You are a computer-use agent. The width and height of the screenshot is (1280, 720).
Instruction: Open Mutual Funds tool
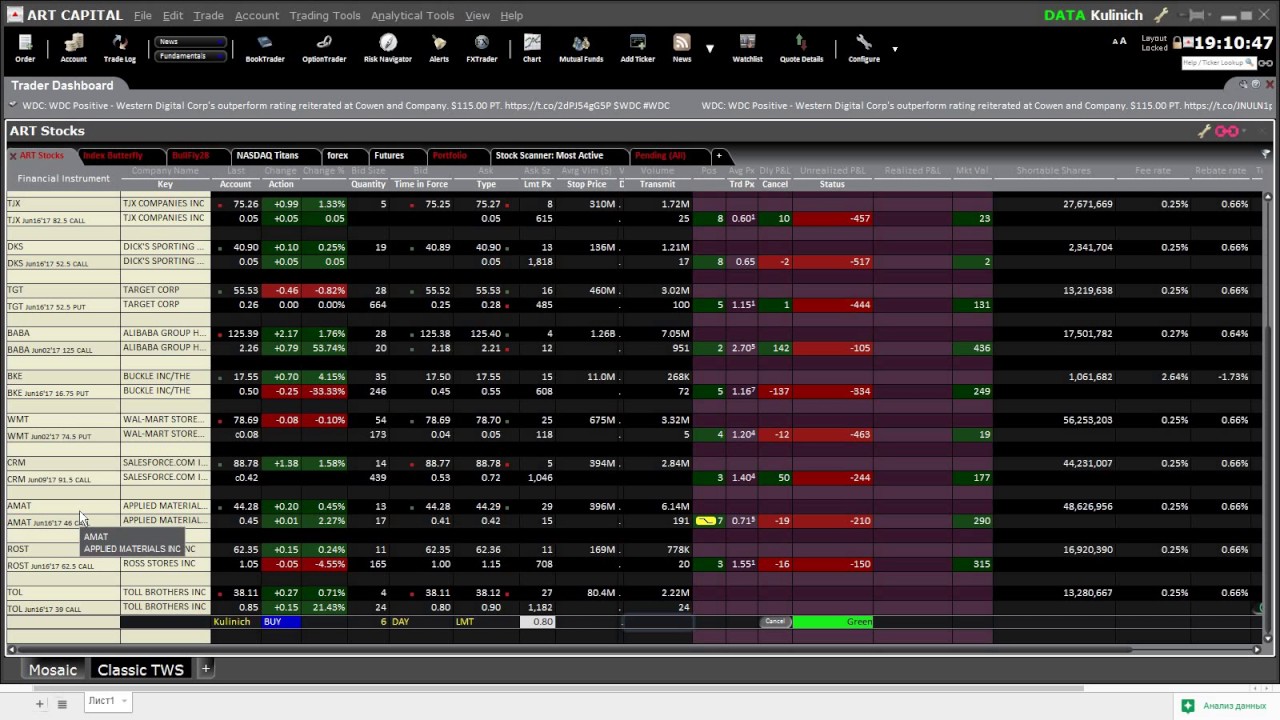pos(581,48)
